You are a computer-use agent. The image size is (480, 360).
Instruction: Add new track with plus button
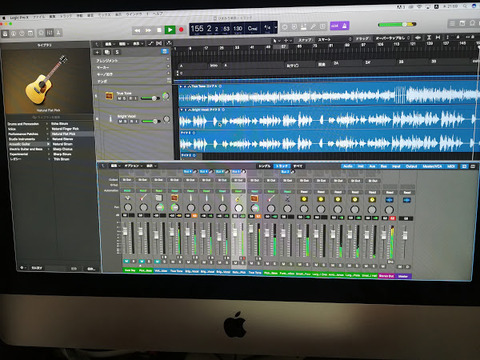97,52
